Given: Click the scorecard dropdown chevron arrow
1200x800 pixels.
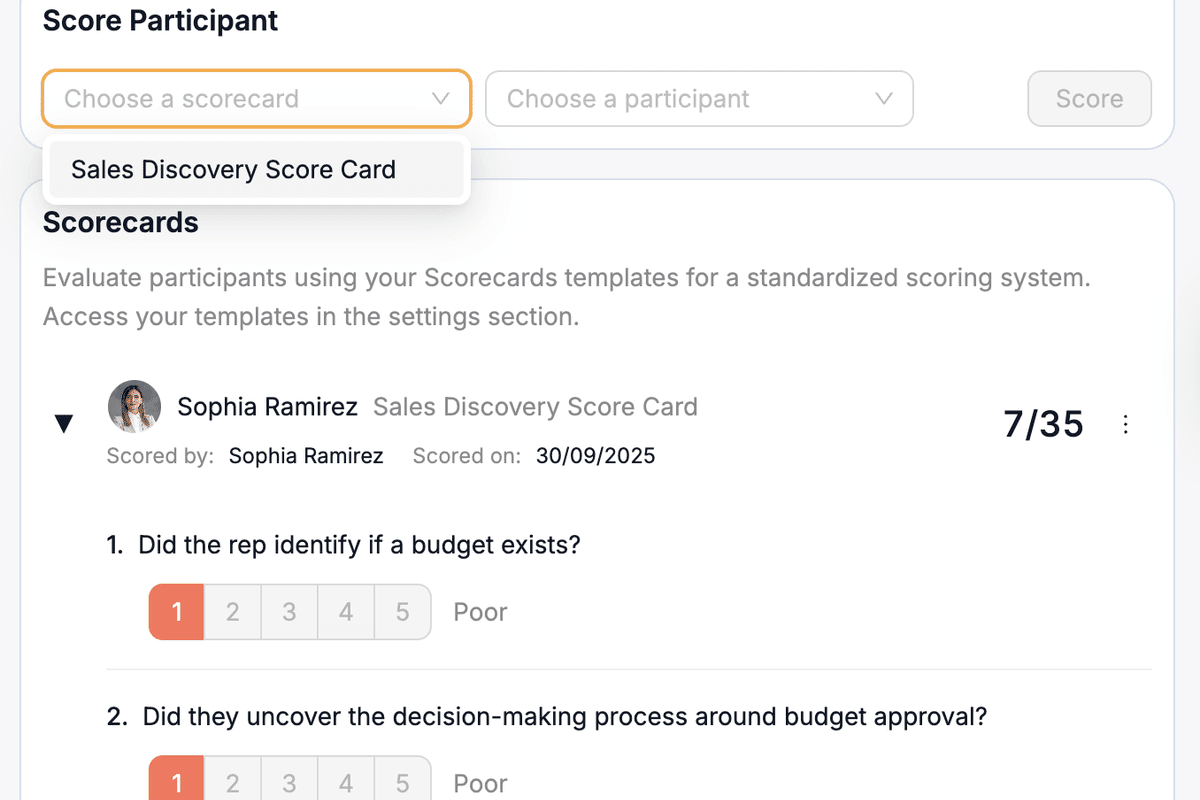Looking at the screenshot, I should click(440, 98).
